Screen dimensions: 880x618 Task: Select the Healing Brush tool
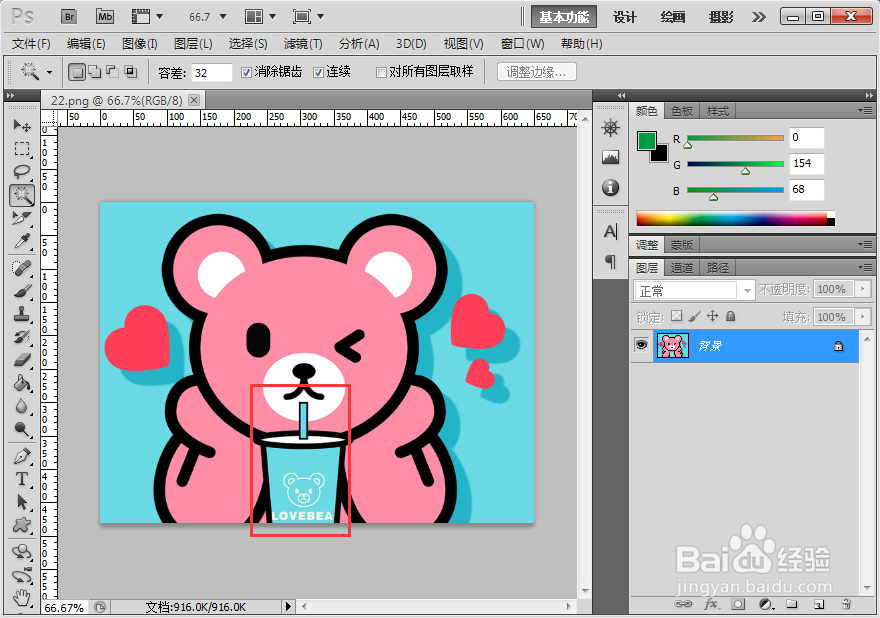point(22,268)
